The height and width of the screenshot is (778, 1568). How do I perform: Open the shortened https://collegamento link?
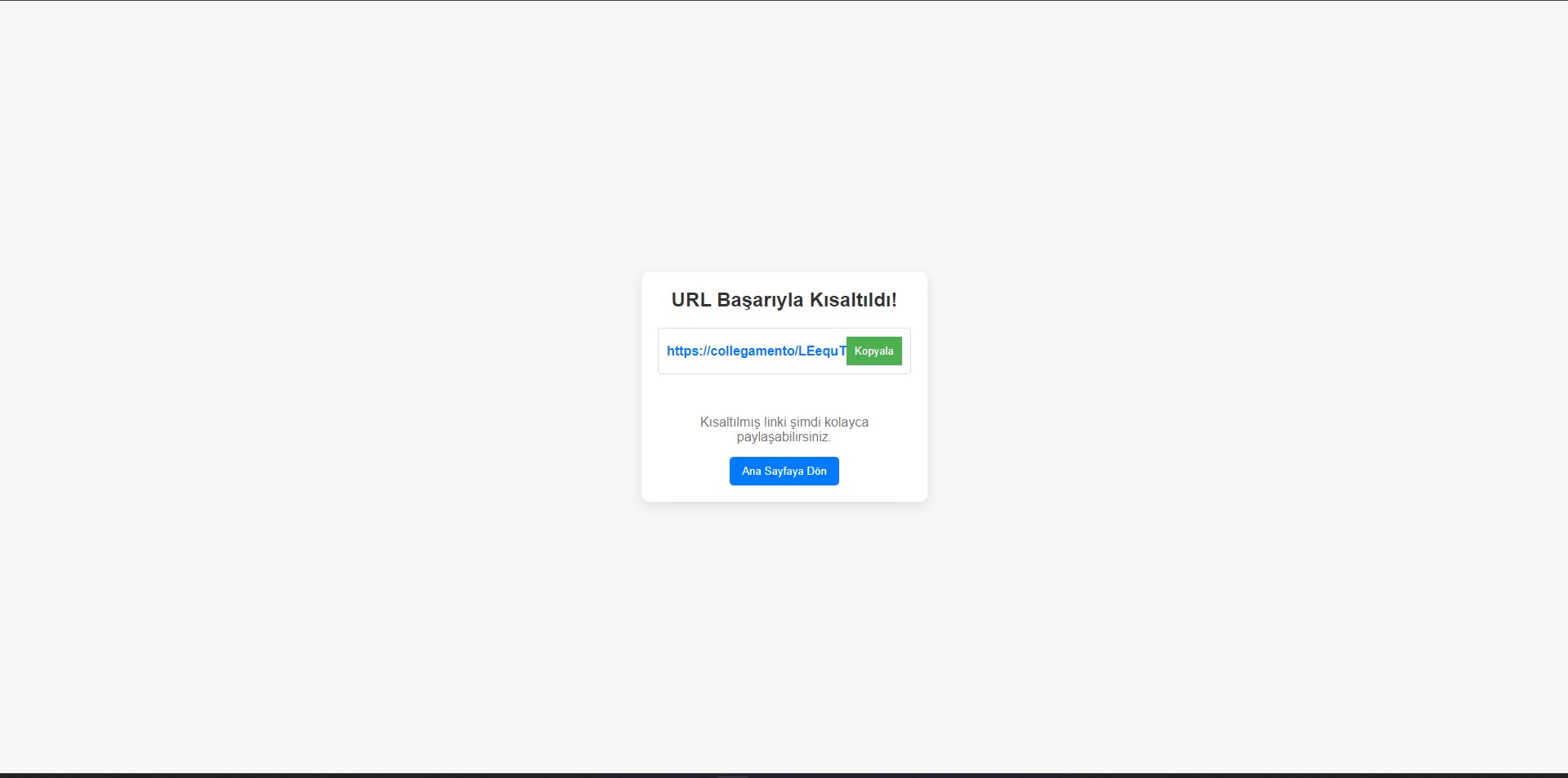757,351
